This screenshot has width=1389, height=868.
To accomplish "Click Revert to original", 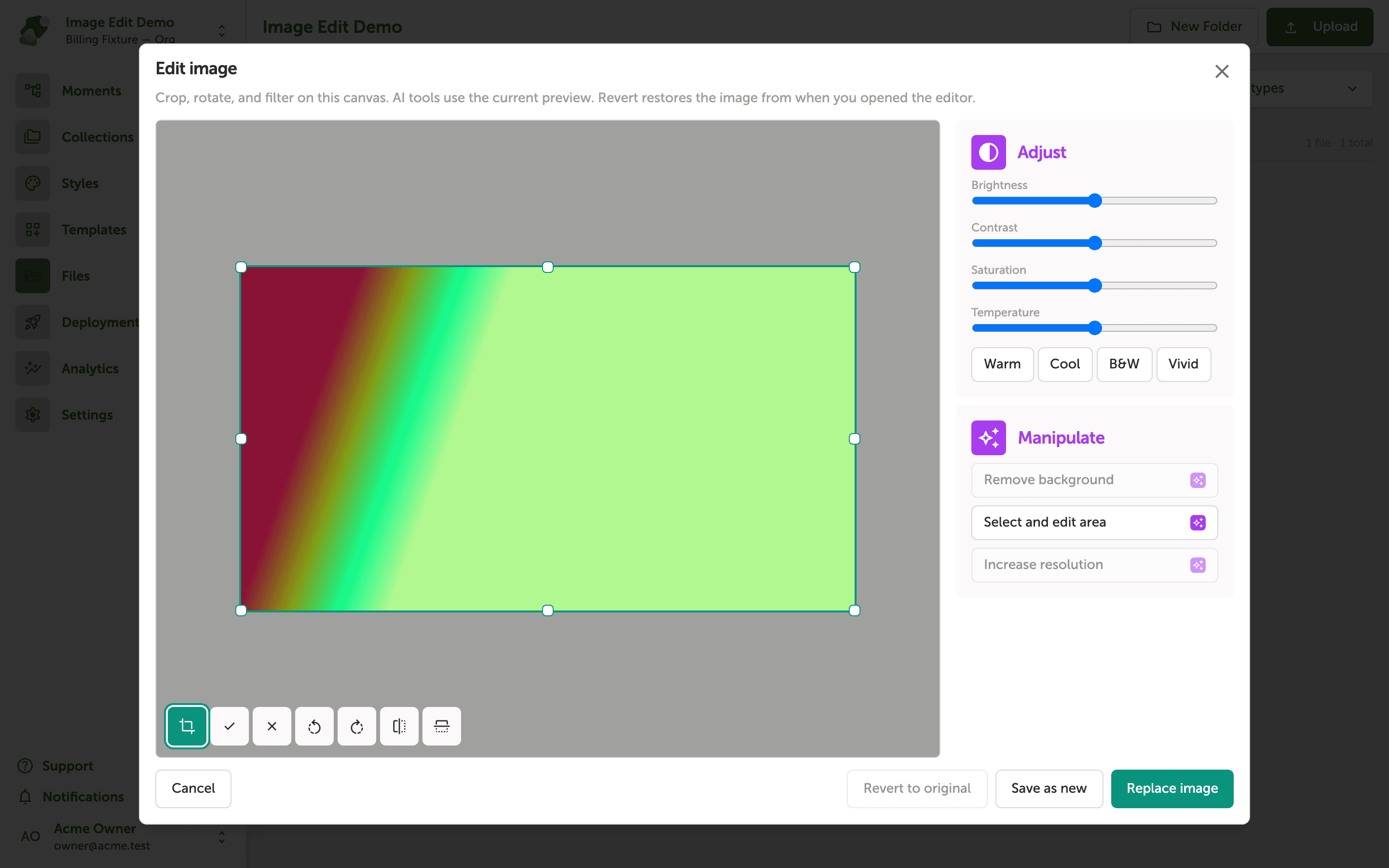I will [x=917, y=788].
